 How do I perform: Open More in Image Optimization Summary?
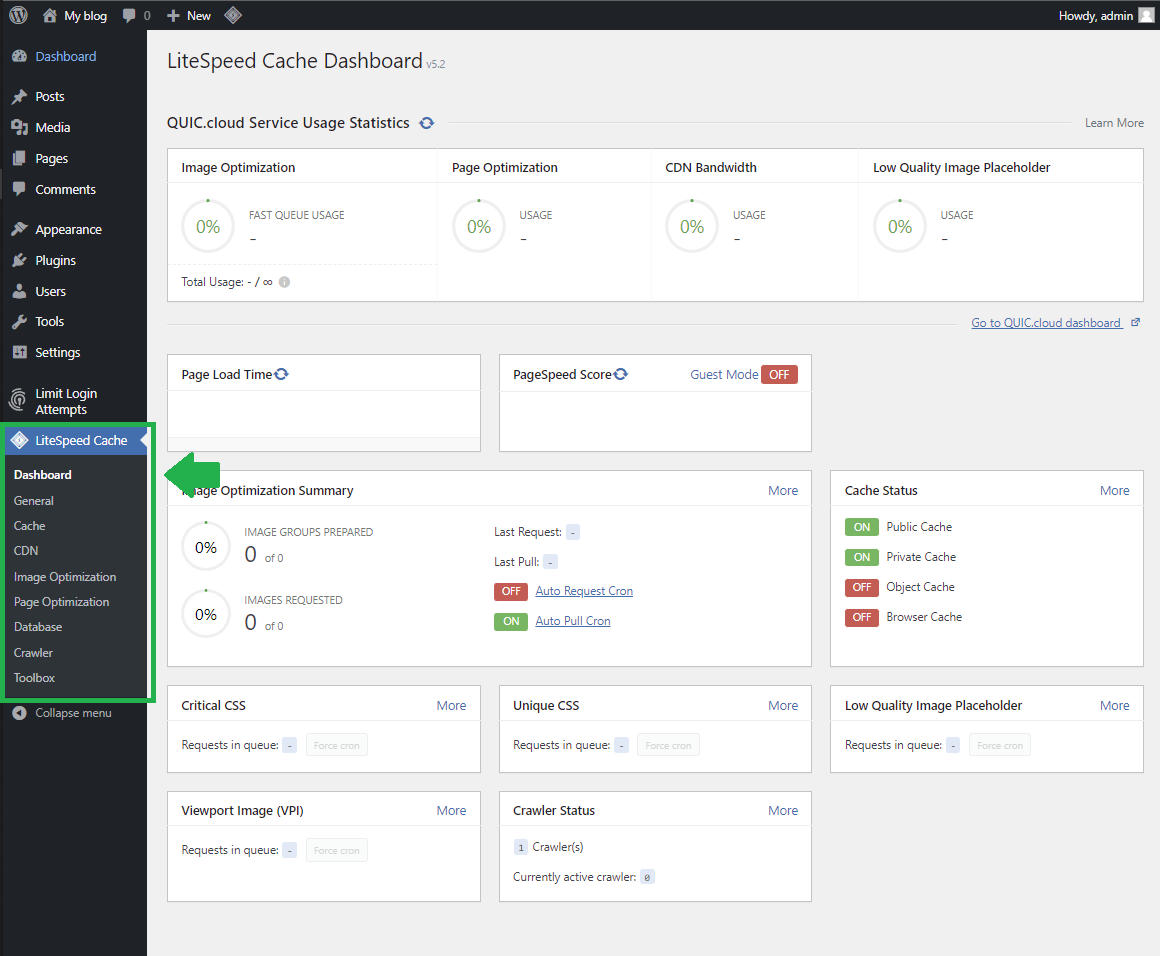[783, 491]
